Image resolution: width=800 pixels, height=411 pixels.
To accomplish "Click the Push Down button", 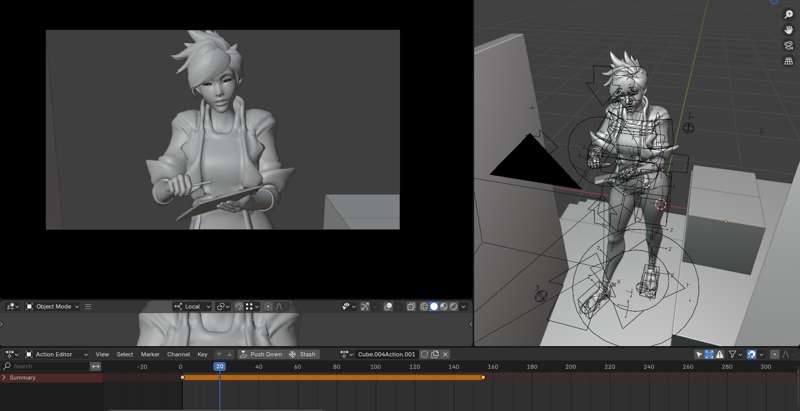I will pyautogui.click(x=260, y=354).
